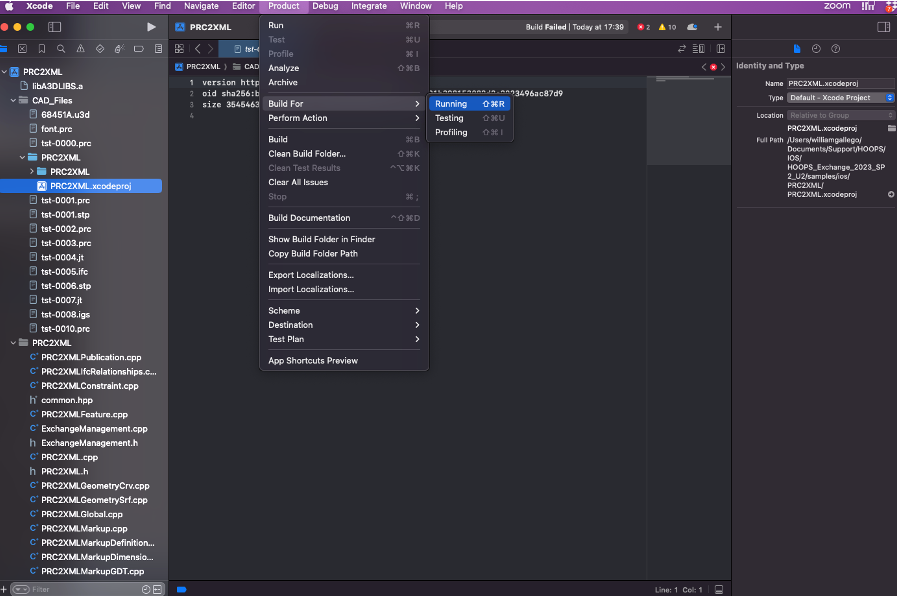
Task: Click the red error badge showing 2 errors
Action: (x=641, y=28)
